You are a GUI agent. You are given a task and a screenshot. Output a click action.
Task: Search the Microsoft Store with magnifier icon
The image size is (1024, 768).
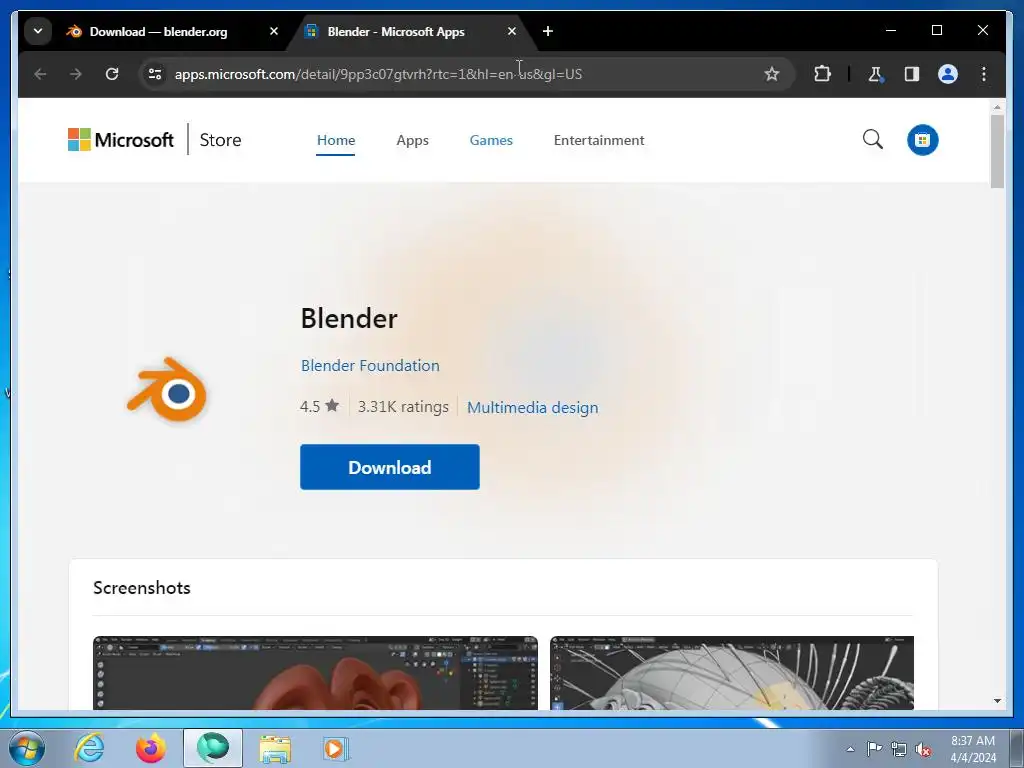click(x=872, y=139)
